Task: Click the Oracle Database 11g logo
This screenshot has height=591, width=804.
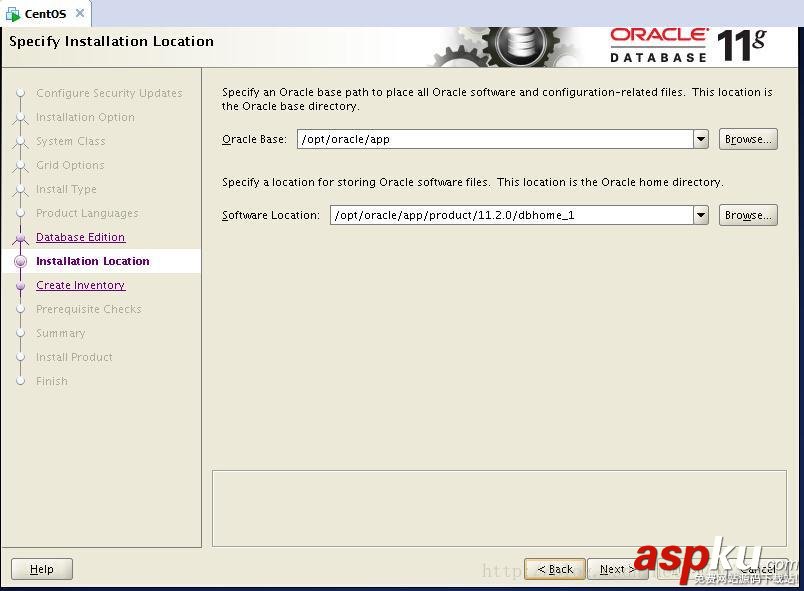Action: [x=688, y=46]
